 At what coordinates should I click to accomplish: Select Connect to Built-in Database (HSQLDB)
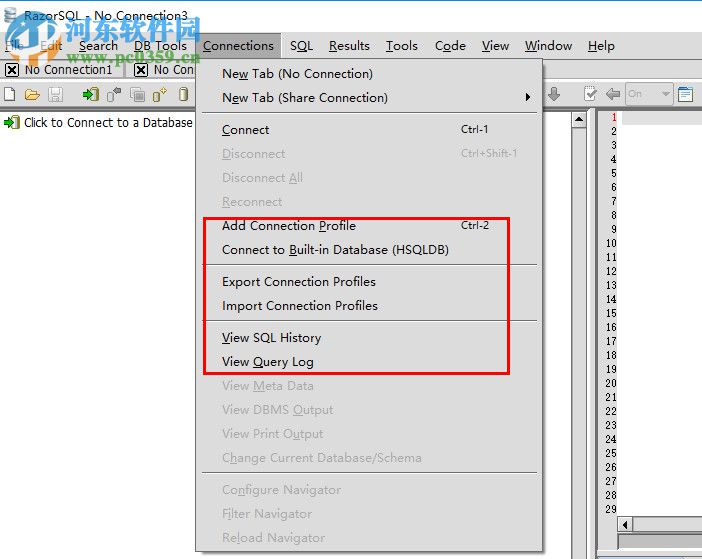[x=369, y=250]
